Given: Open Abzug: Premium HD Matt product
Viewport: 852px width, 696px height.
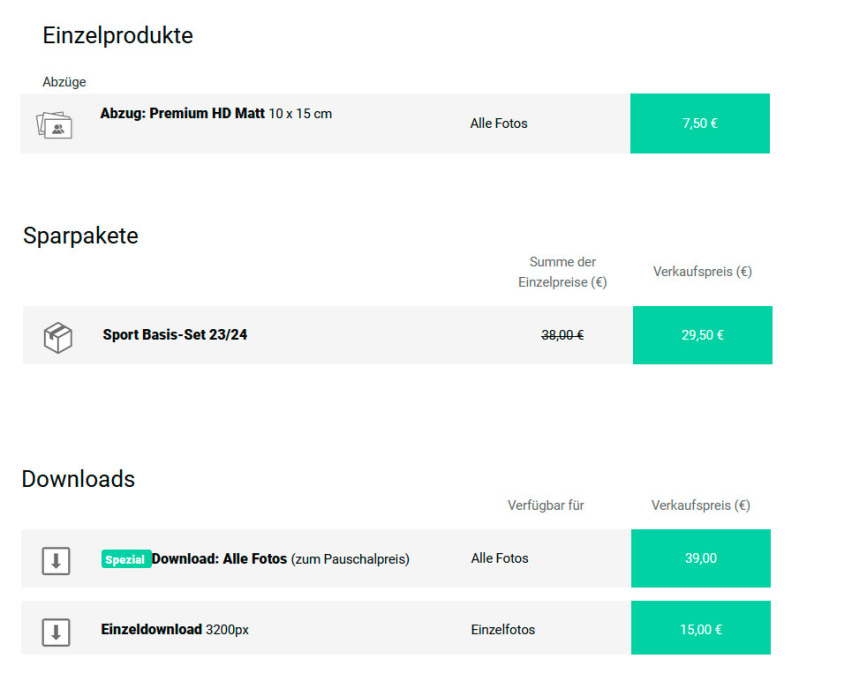Looking at the screenshot, I should pyautogui.click(x=182, y=114).
